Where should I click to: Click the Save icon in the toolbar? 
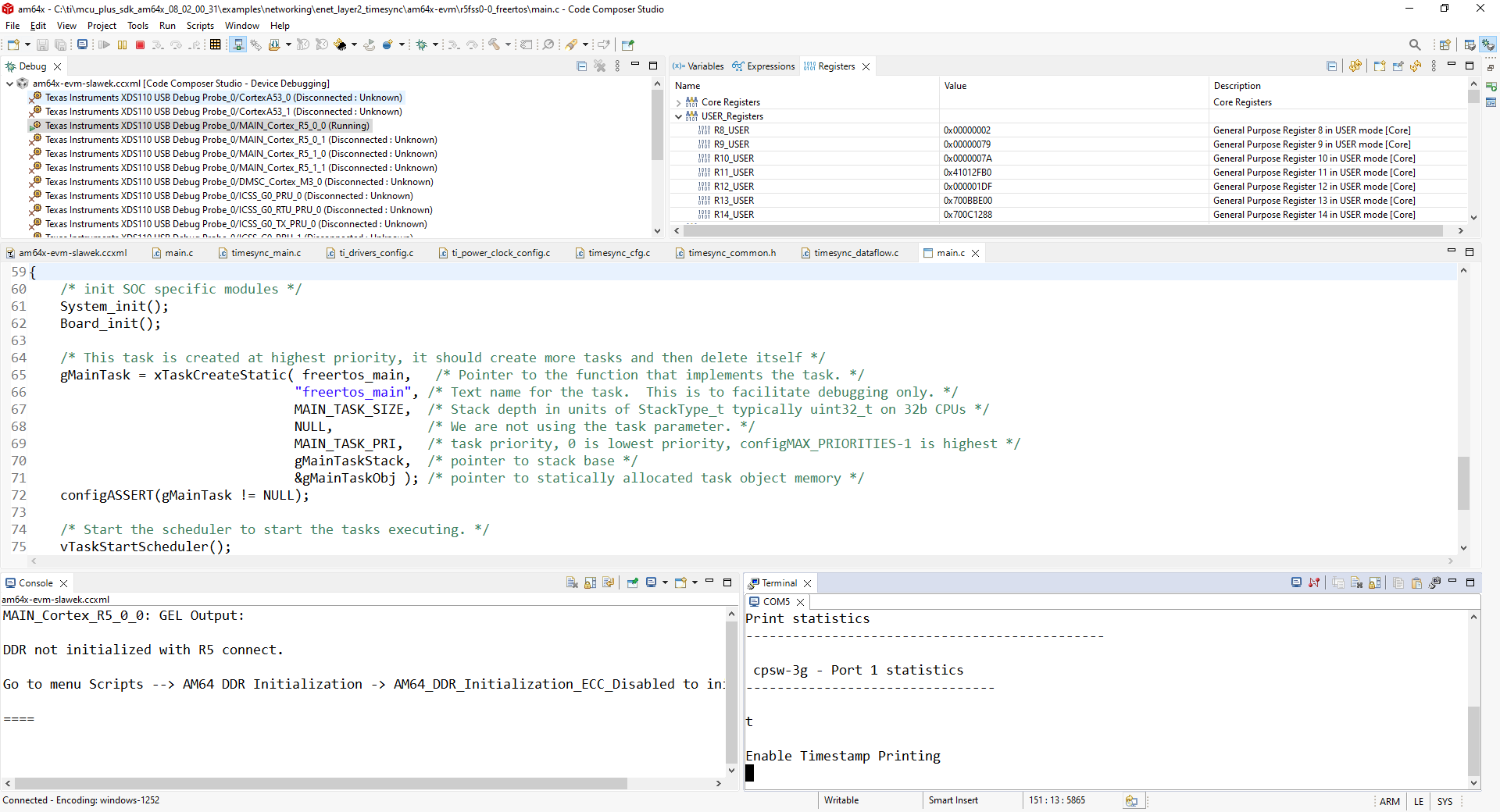pyautogui.click(x=42, y=45)
